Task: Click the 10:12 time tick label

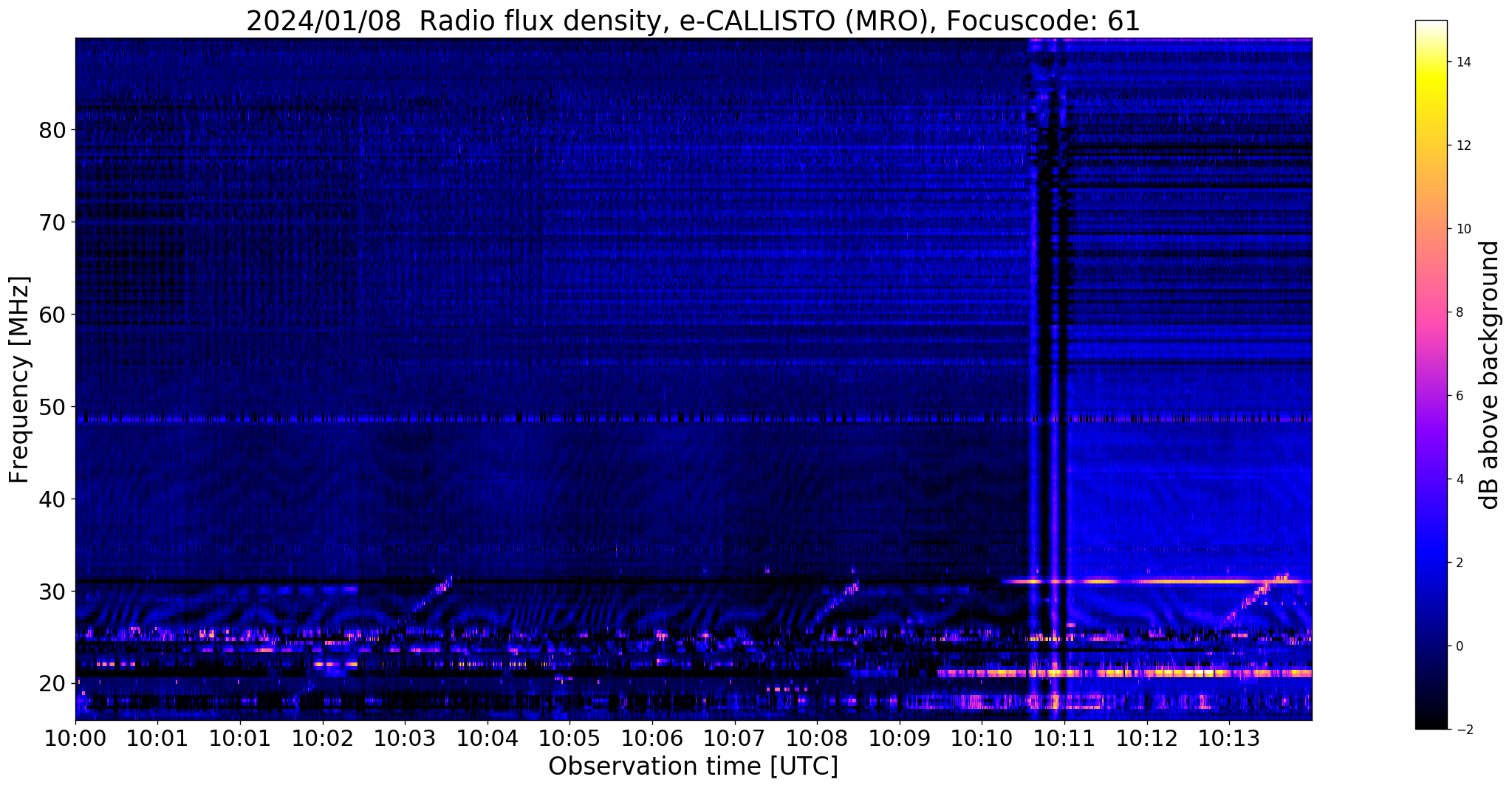Action: (1147, 738)
